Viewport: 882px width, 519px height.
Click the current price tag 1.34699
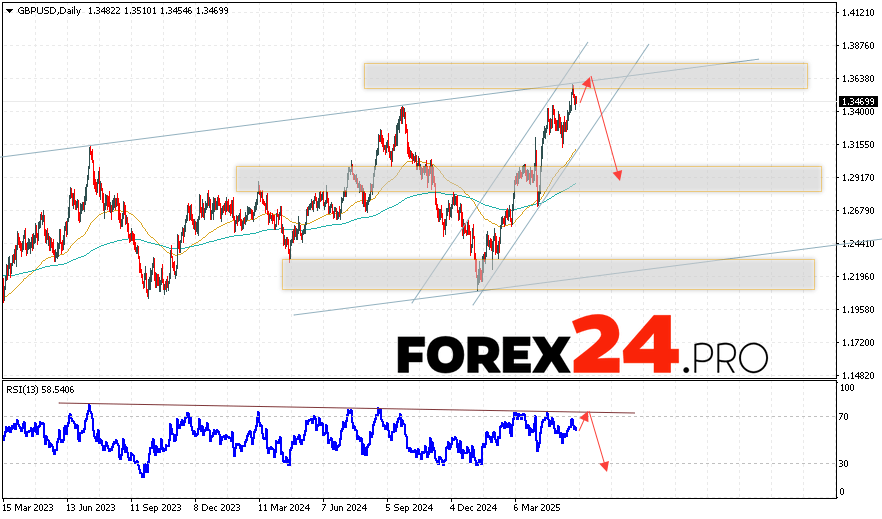click(859, 102)
